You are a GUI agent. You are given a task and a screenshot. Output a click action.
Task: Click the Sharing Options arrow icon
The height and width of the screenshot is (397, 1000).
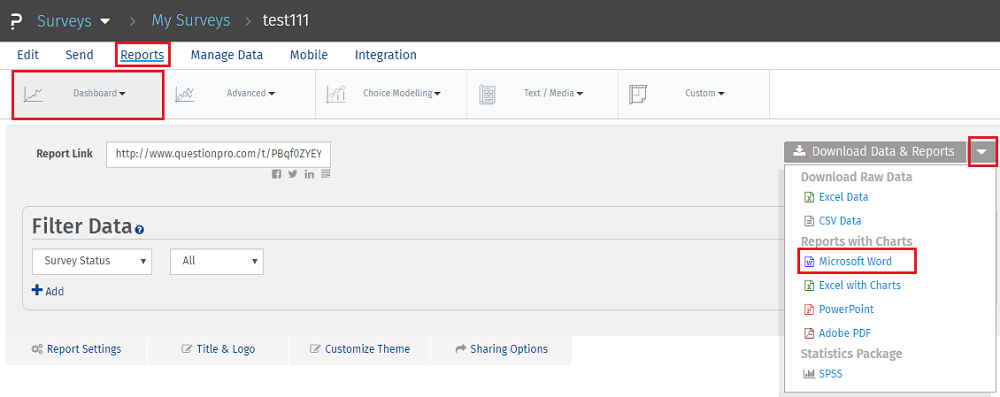pyautogui.click(x=460, y=349)
